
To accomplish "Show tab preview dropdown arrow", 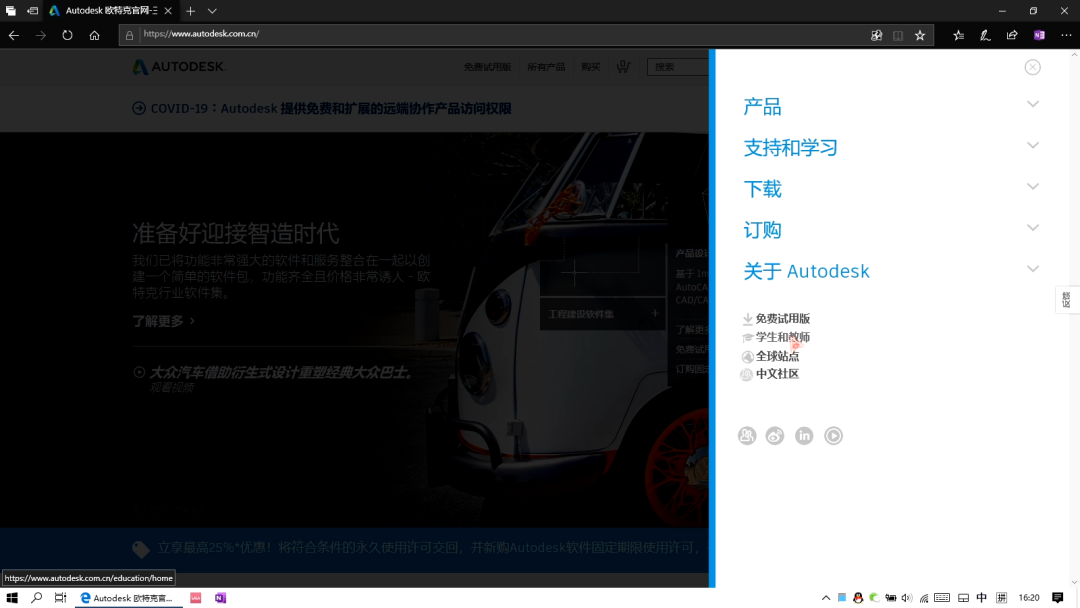I will 212,11.
